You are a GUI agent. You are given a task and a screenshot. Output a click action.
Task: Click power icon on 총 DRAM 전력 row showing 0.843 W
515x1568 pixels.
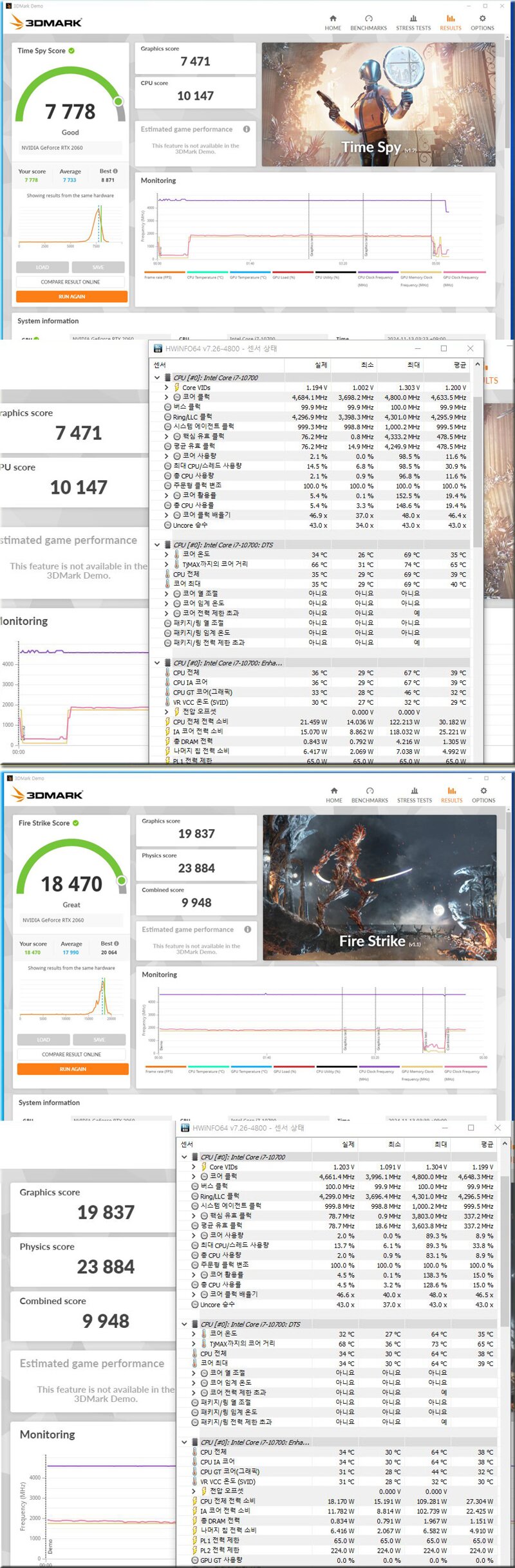pos(167,742)
